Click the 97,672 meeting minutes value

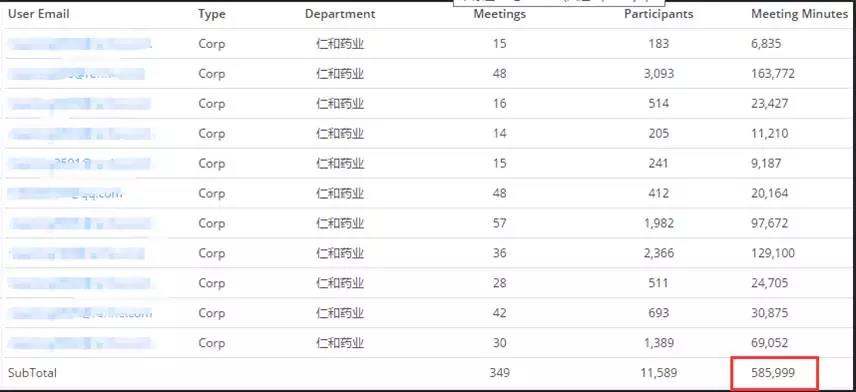(x=771, y=223)
